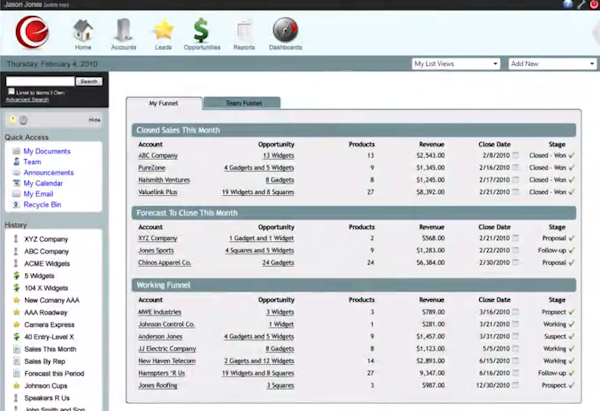Image resolution: width=600 pixels, height=411 pixels.
Task: Open 40 Entry-Level X from History
Action: point(49,337)
